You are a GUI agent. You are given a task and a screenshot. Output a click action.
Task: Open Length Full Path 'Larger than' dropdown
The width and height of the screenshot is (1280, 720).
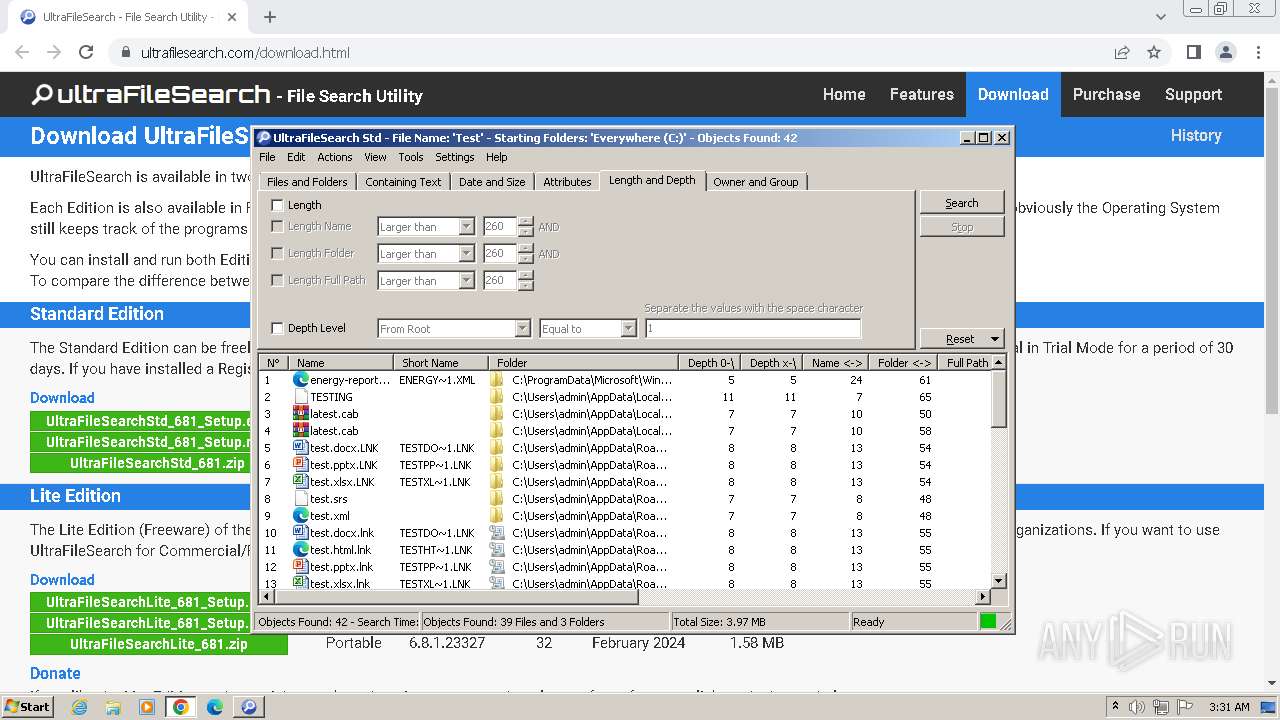click(x=466, y=281)
